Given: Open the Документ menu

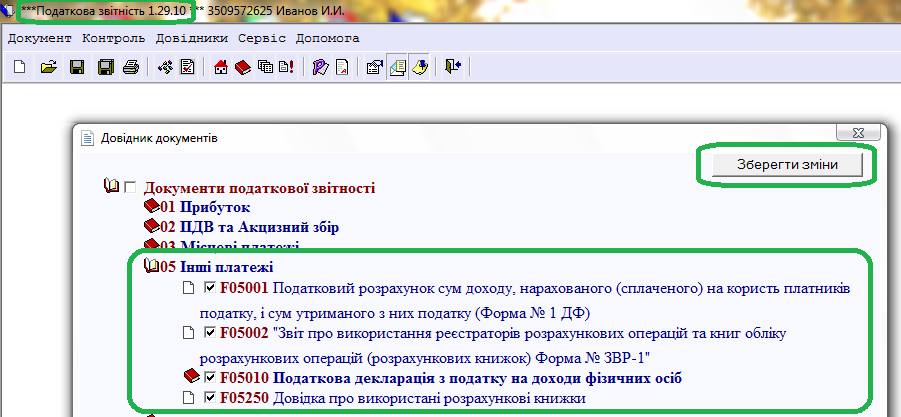Looking at the screenshot, I should click(x=40, y=38).
